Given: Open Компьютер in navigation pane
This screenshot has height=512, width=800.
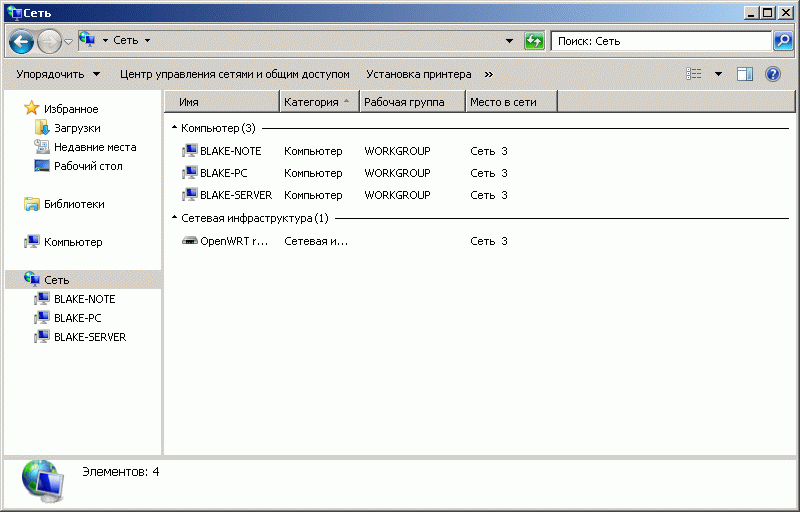Looking at the screenshot, I should 73,242.
